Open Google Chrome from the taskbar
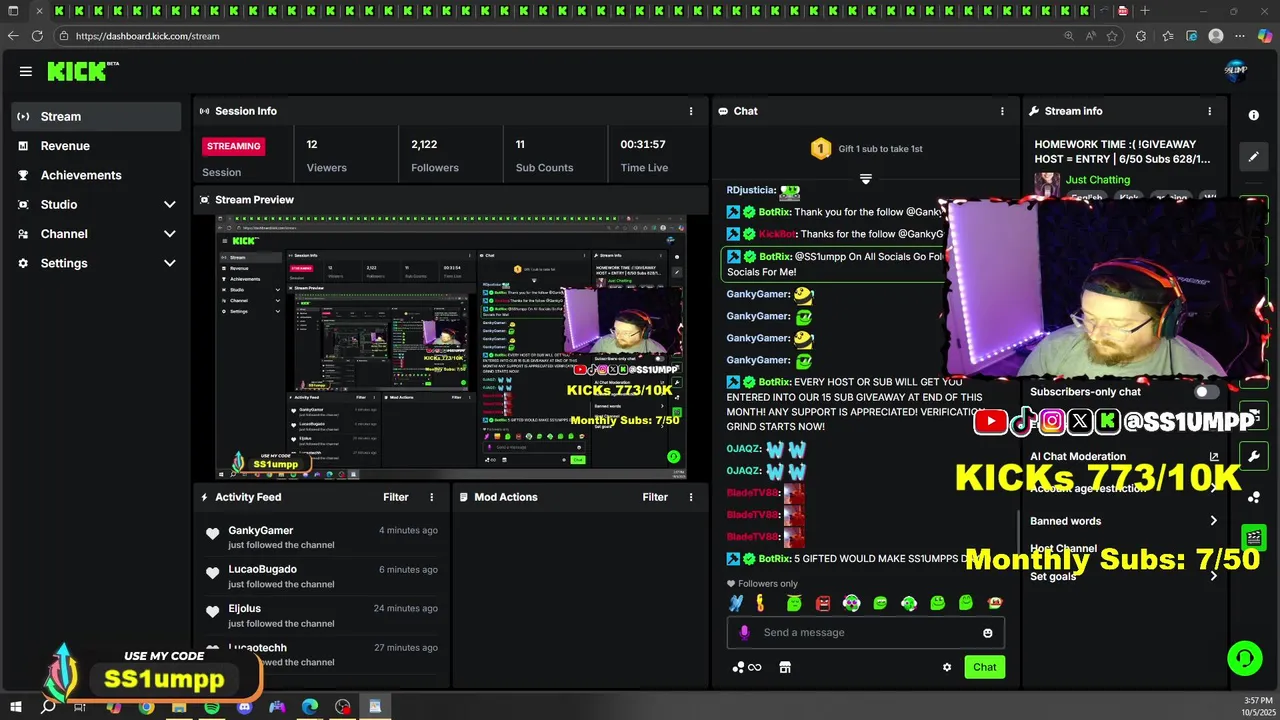The width and height of the screenshot is (1280, 720). (147, 707)
